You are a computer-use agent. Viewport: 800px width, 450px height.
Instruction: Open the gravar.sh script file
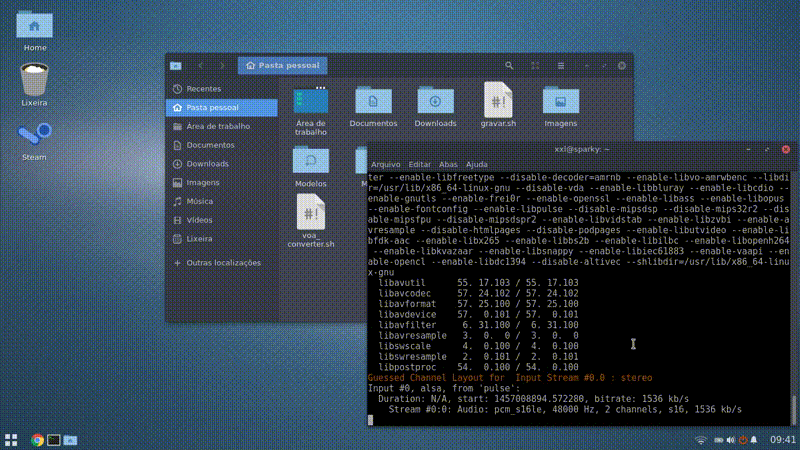pos(498,103)
